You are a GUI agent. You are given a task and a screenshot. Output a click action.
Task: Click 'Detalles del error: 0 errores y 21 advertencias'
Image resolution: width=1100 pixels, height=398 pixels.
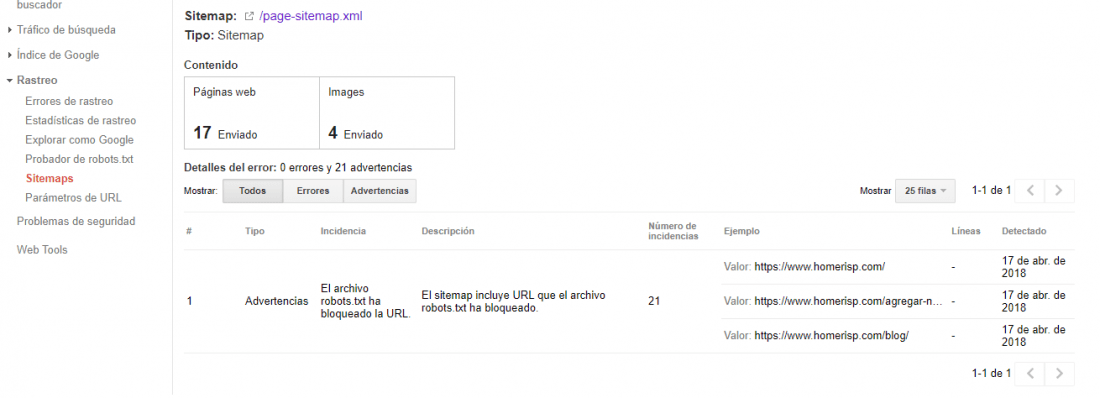pyautogui.click(x=297, y=168)
